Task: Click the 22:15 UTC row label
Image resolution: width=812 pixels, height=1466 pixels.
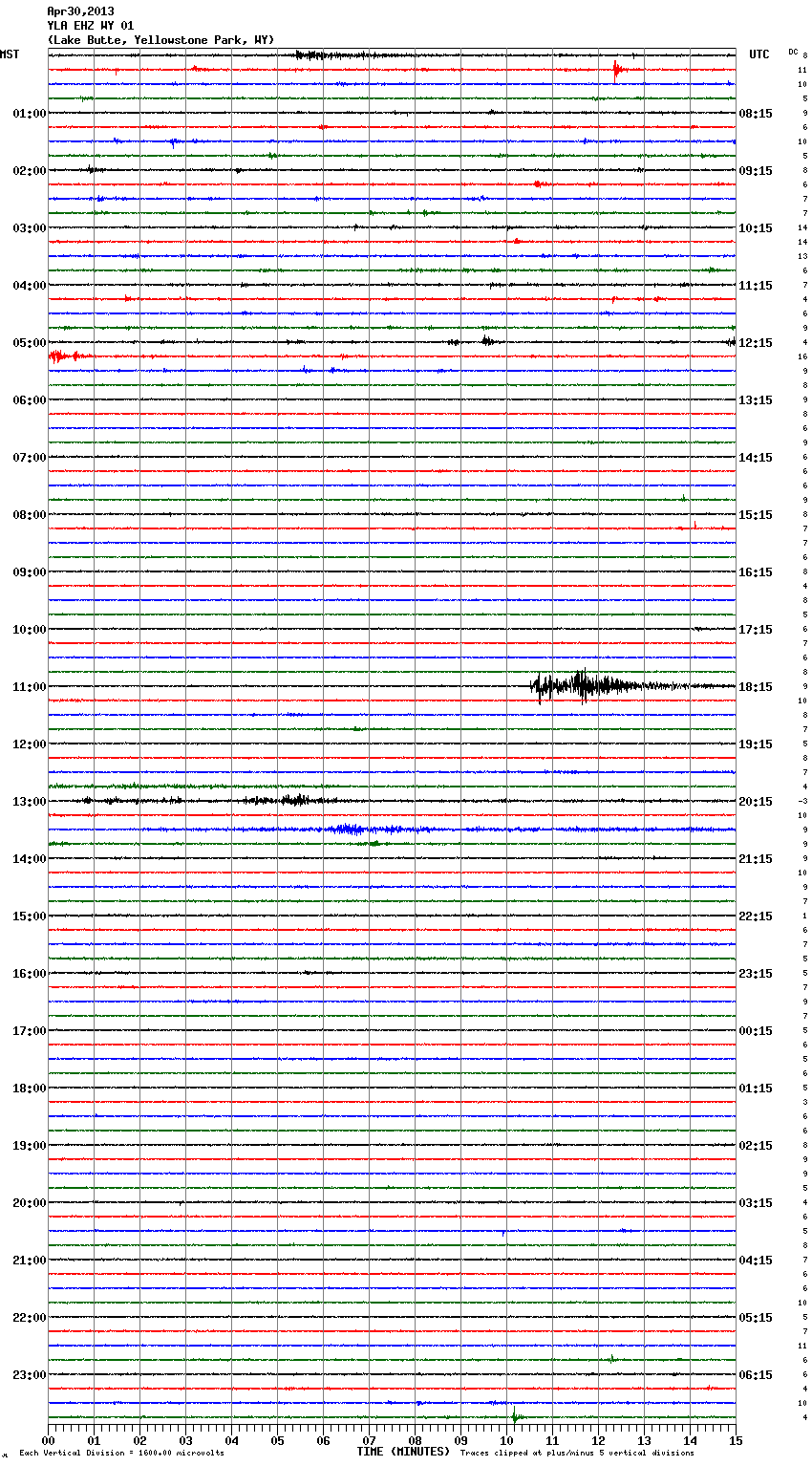Action: point(756,916)
